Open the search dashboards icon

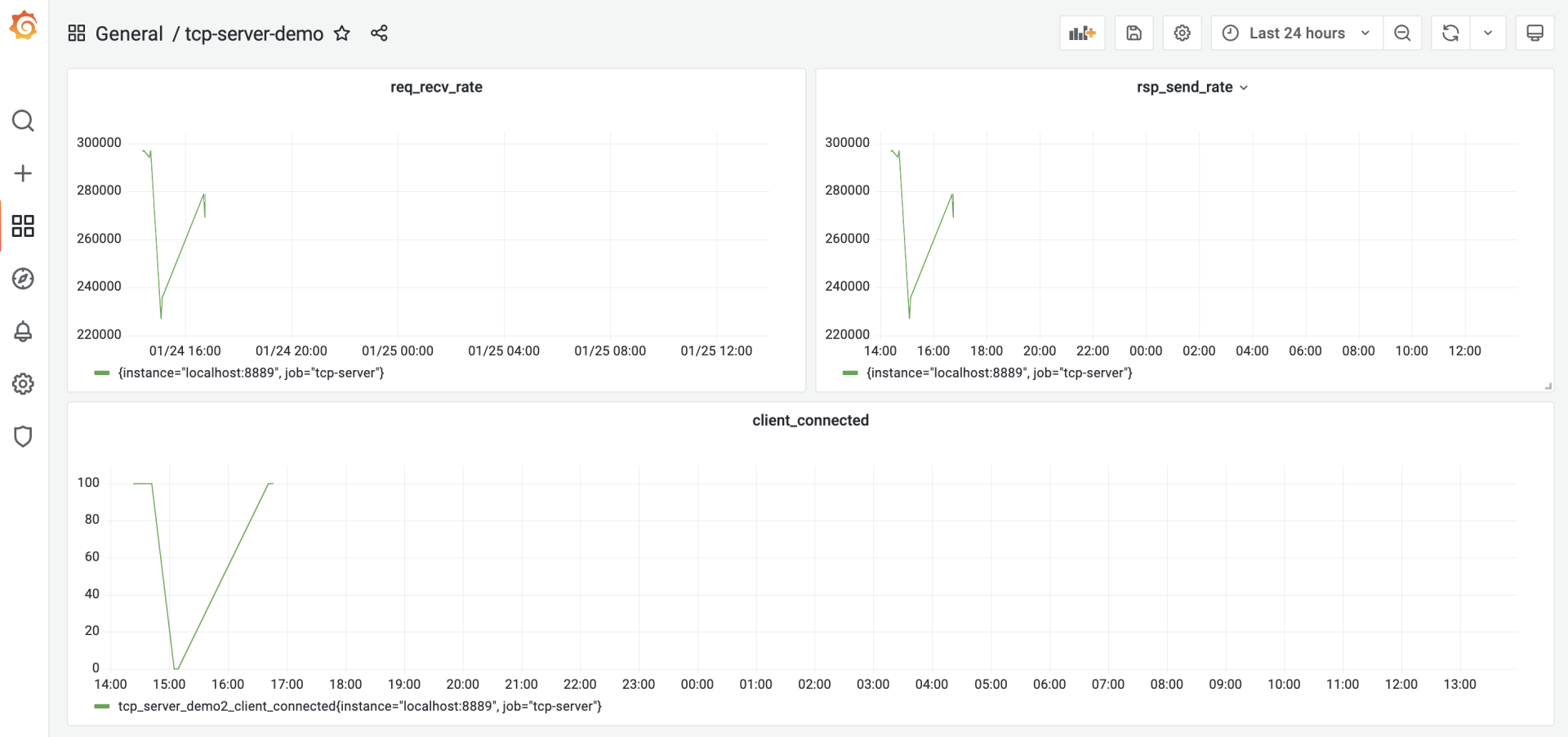(23, 121)
